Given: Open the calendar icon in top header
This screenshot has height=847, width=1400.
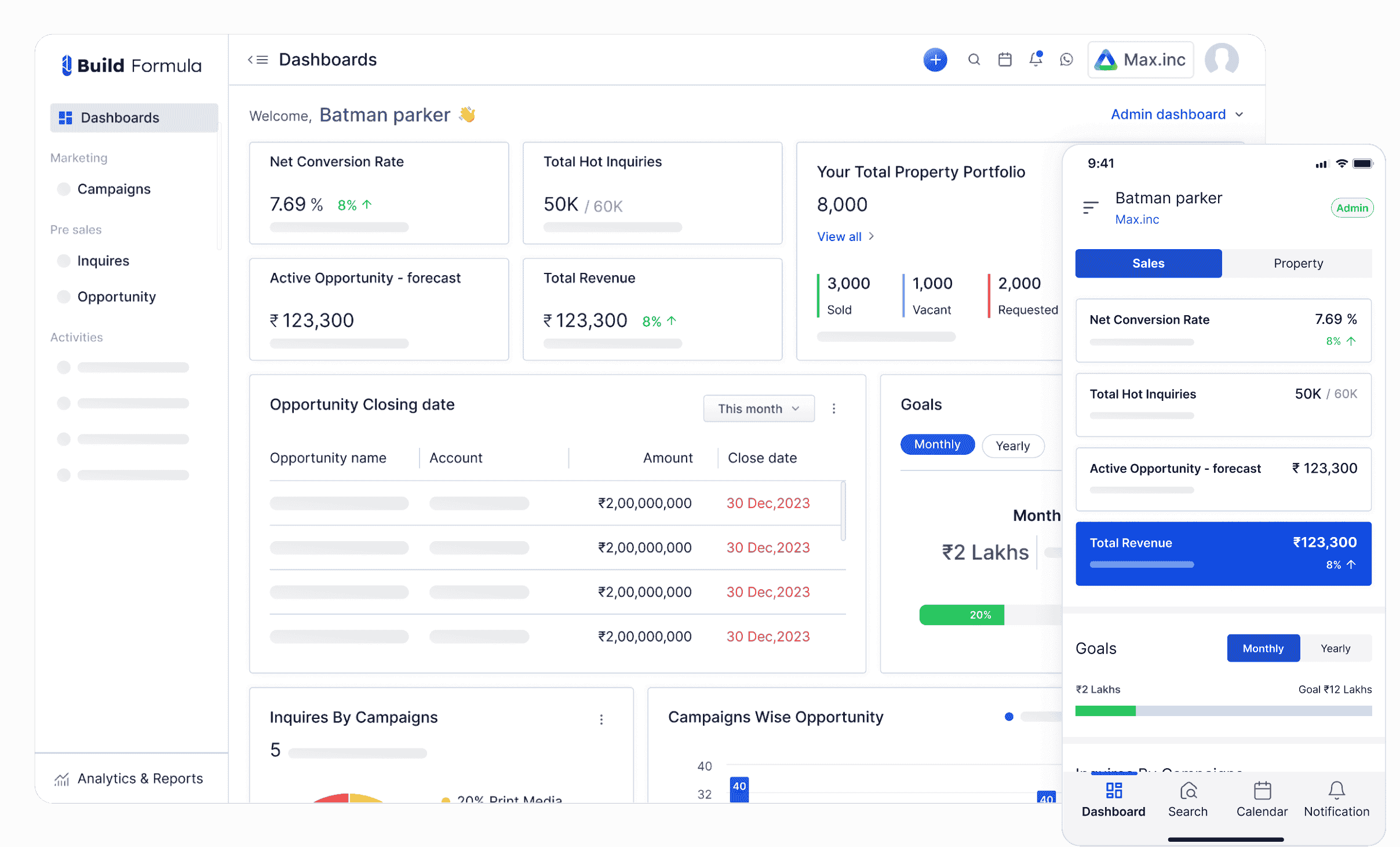Looking at the screenshot, I should (1005, 60).
